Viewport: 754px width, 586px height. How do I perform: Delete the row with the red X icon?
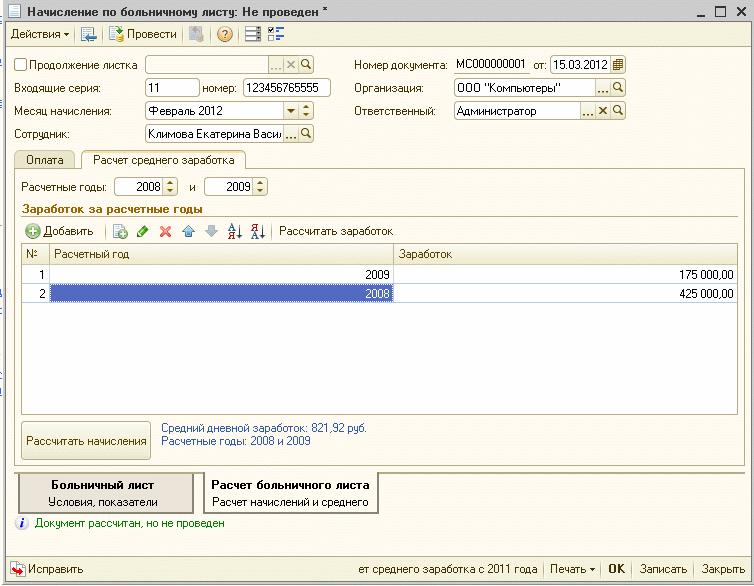pyautogui.click(x=165, y=232)
